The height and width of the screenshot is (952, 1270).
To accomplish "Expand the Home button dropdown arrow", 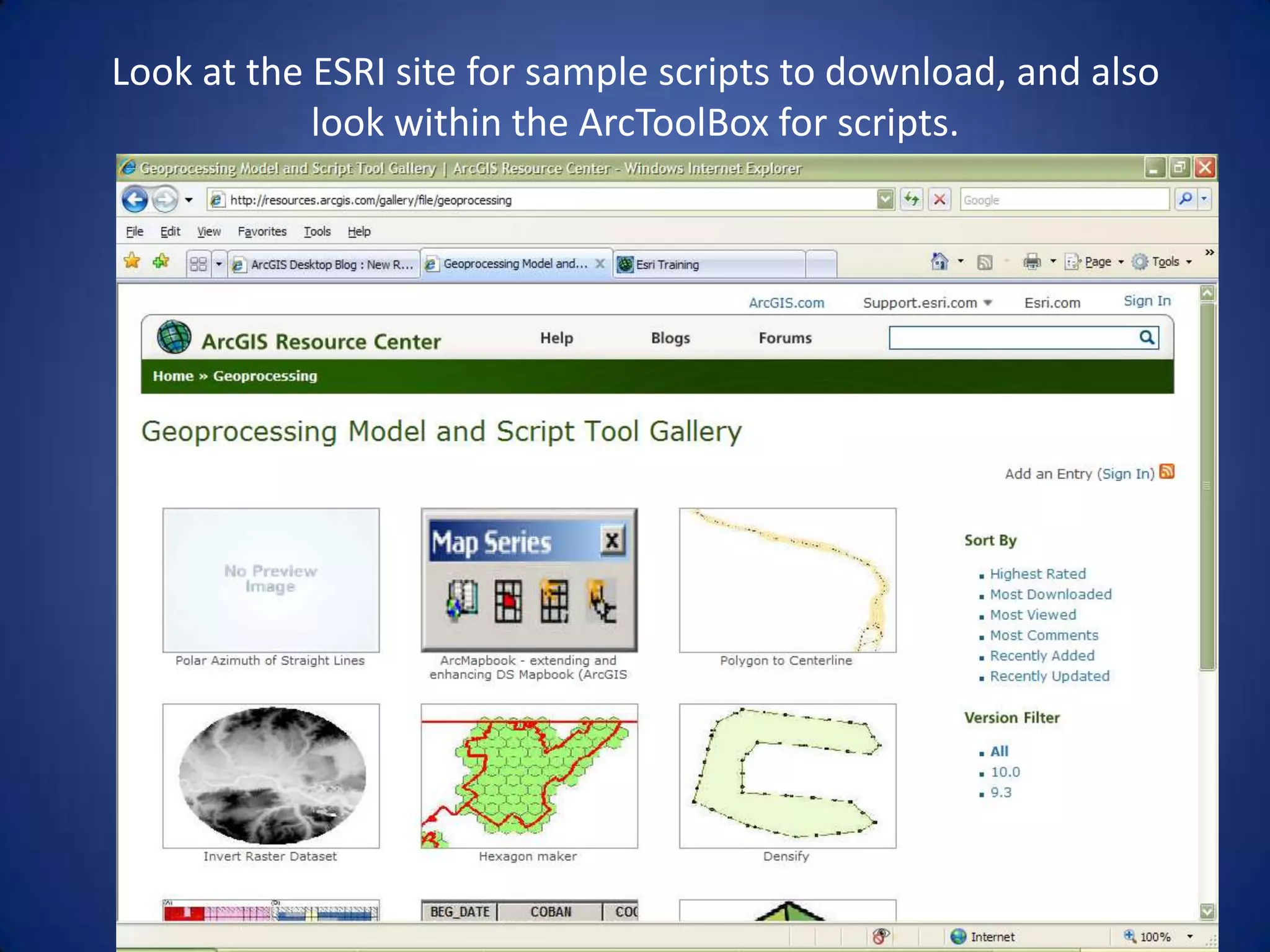I will (x=961, y=262).
